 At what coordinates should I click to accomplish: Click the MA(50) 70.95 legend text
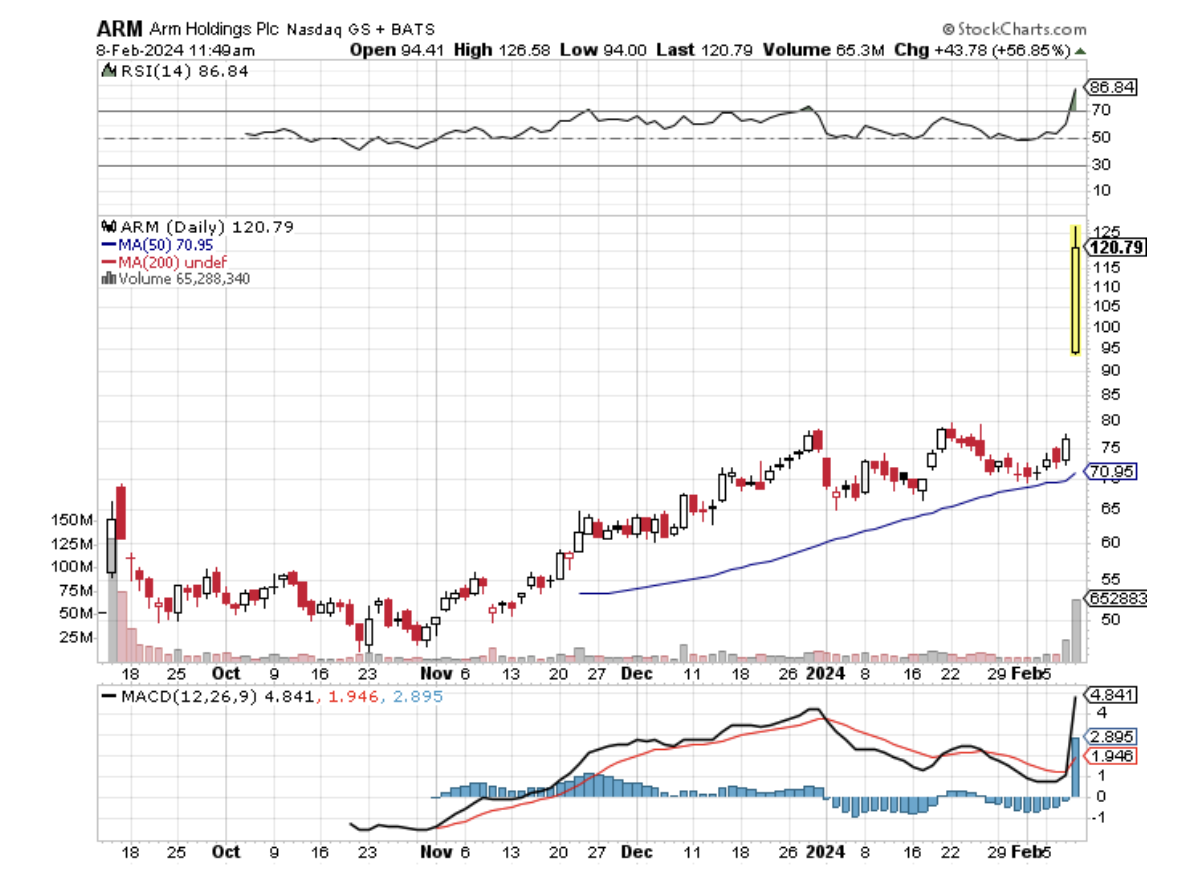coord(166,245)
